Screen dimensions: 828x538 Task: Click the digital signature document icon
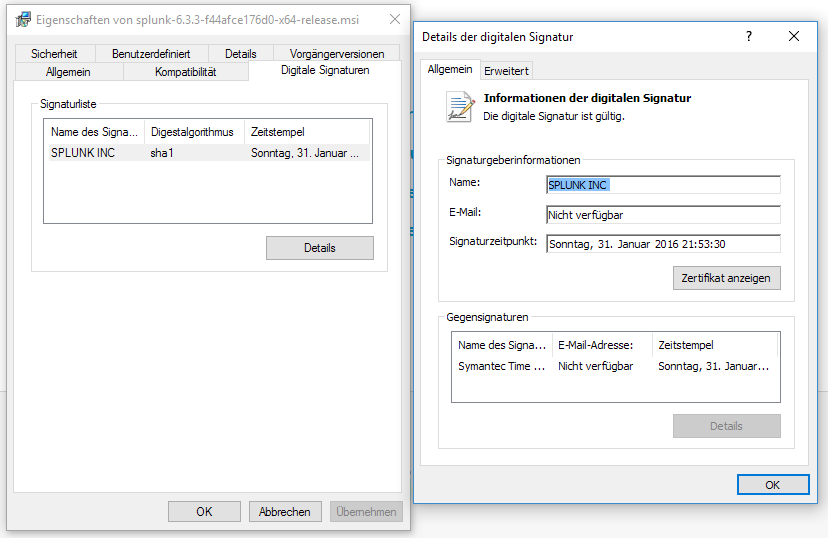click(x=460, y=107)
